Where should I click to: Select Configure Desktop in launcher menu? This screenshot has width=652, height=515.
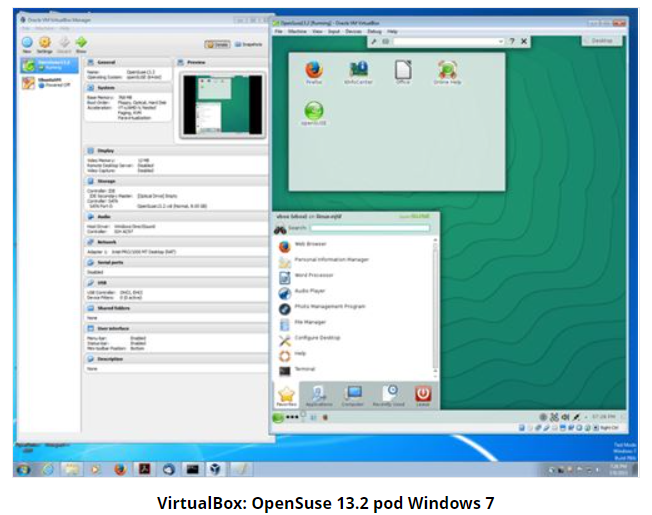[x=317, y=338]
